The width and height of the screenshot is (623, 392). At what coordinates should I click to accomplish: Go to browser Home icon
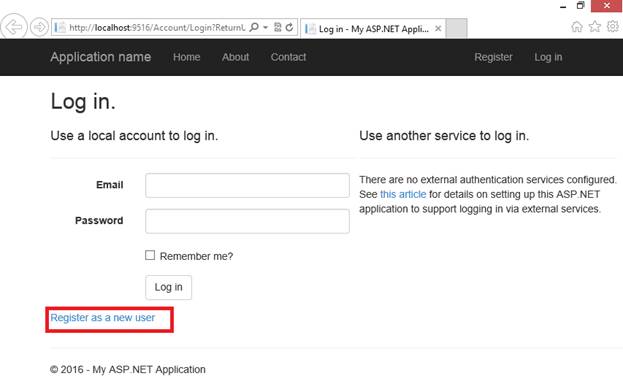[577, 27]
